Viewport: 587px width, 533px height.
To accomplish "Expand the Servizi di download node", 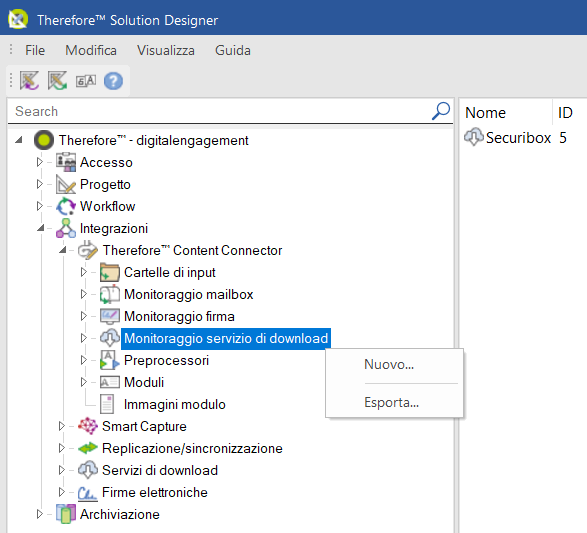I will (62, 470).
